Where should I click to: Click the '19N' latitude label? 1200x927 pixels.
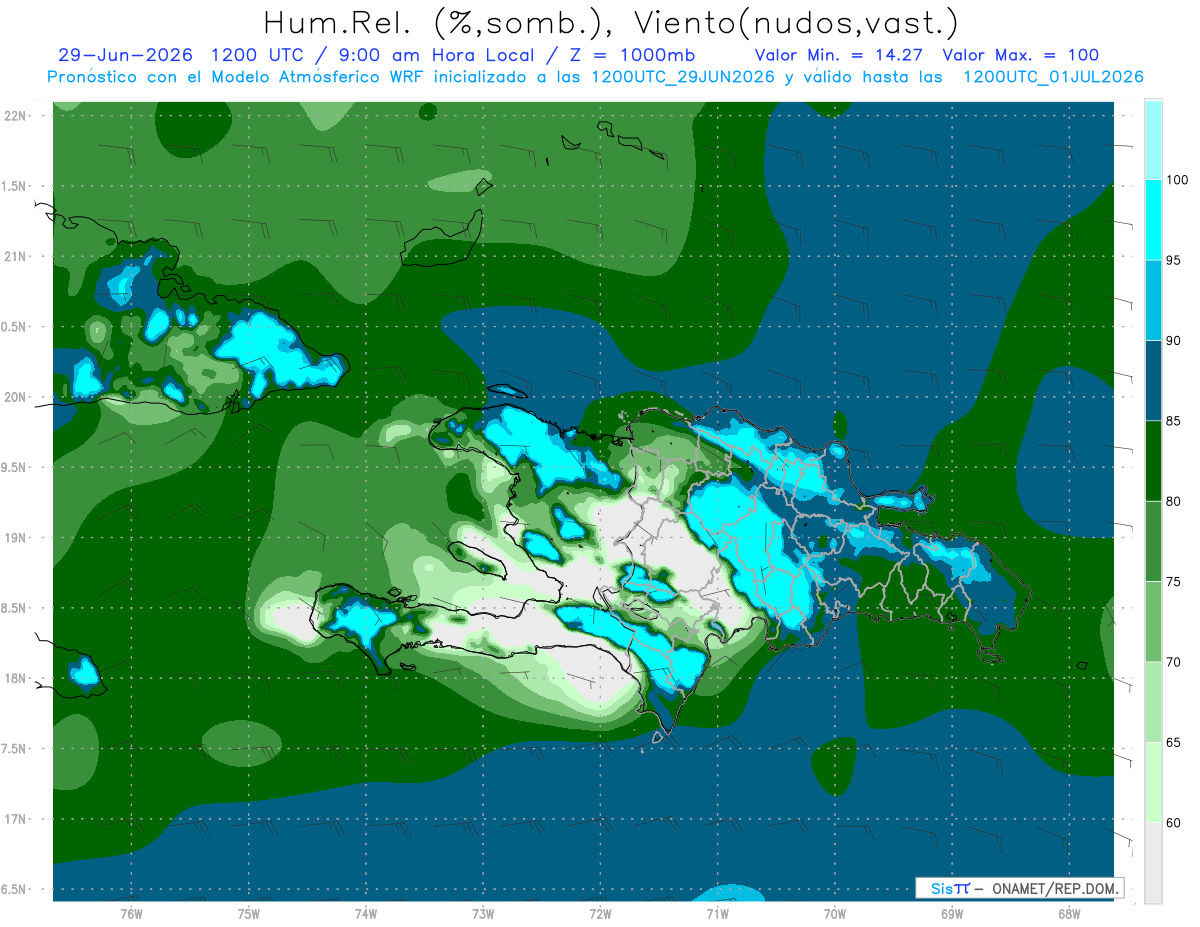click(x=16, y=537)
